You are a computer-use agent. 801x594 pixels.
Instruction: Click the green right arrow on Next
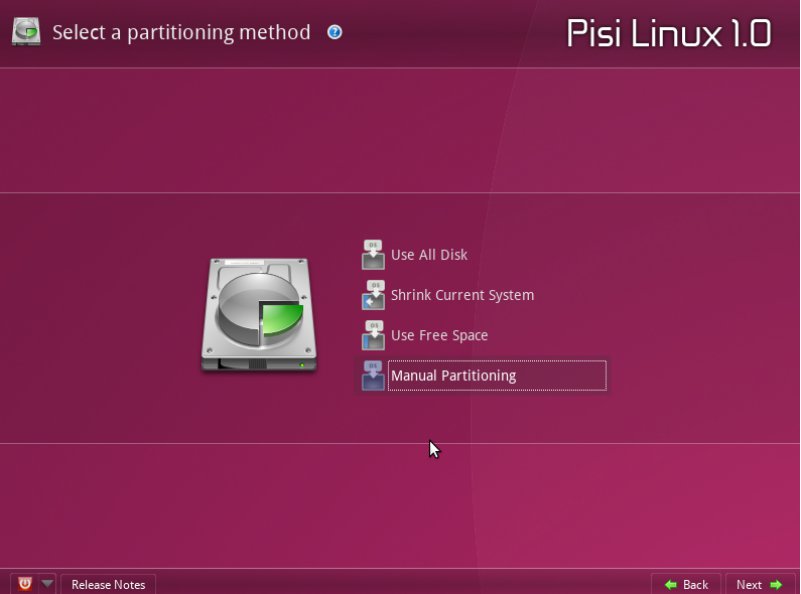776,584
